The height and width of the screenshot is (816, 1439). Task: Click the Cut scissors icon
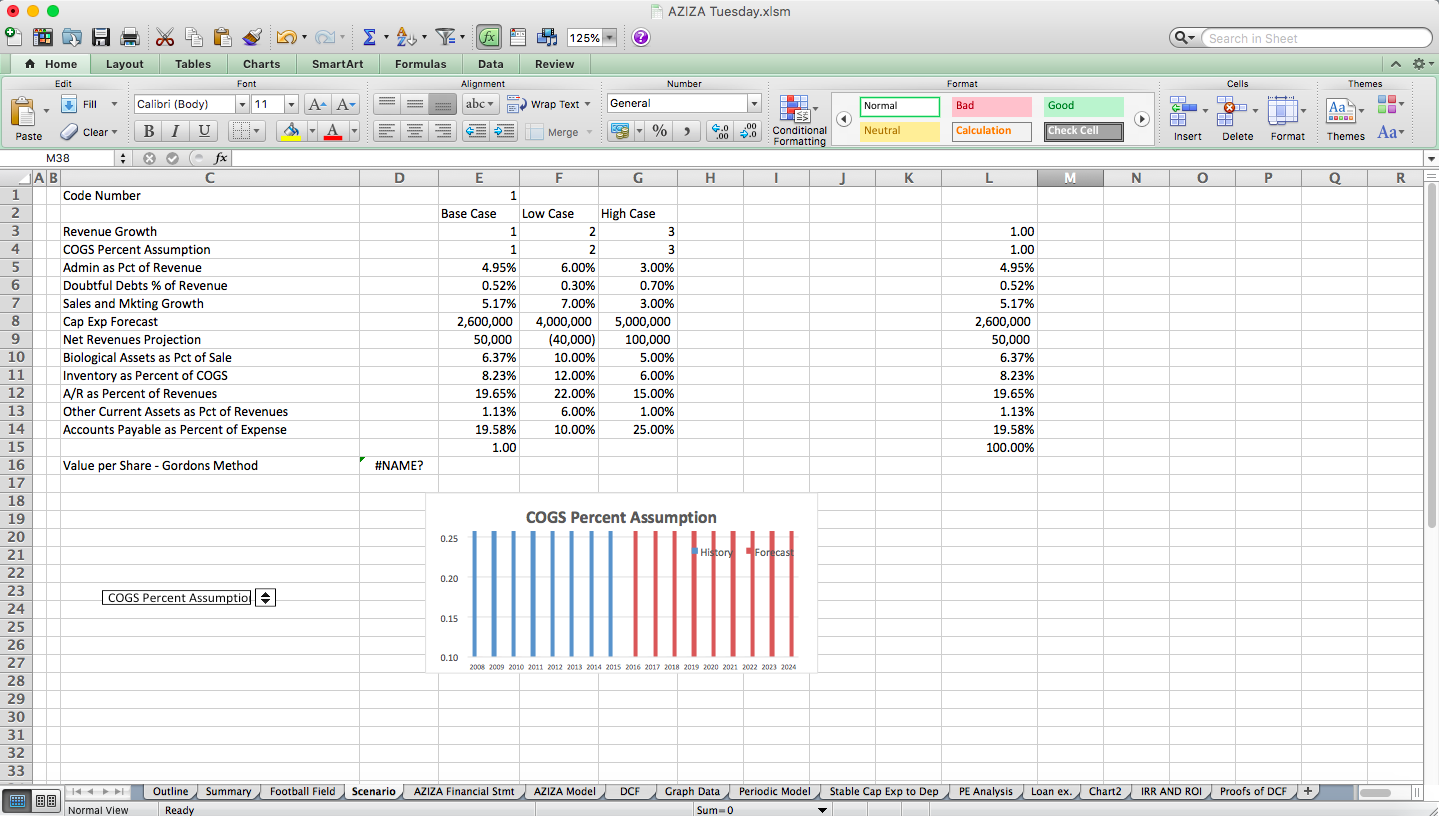click(x=164, y=36)
